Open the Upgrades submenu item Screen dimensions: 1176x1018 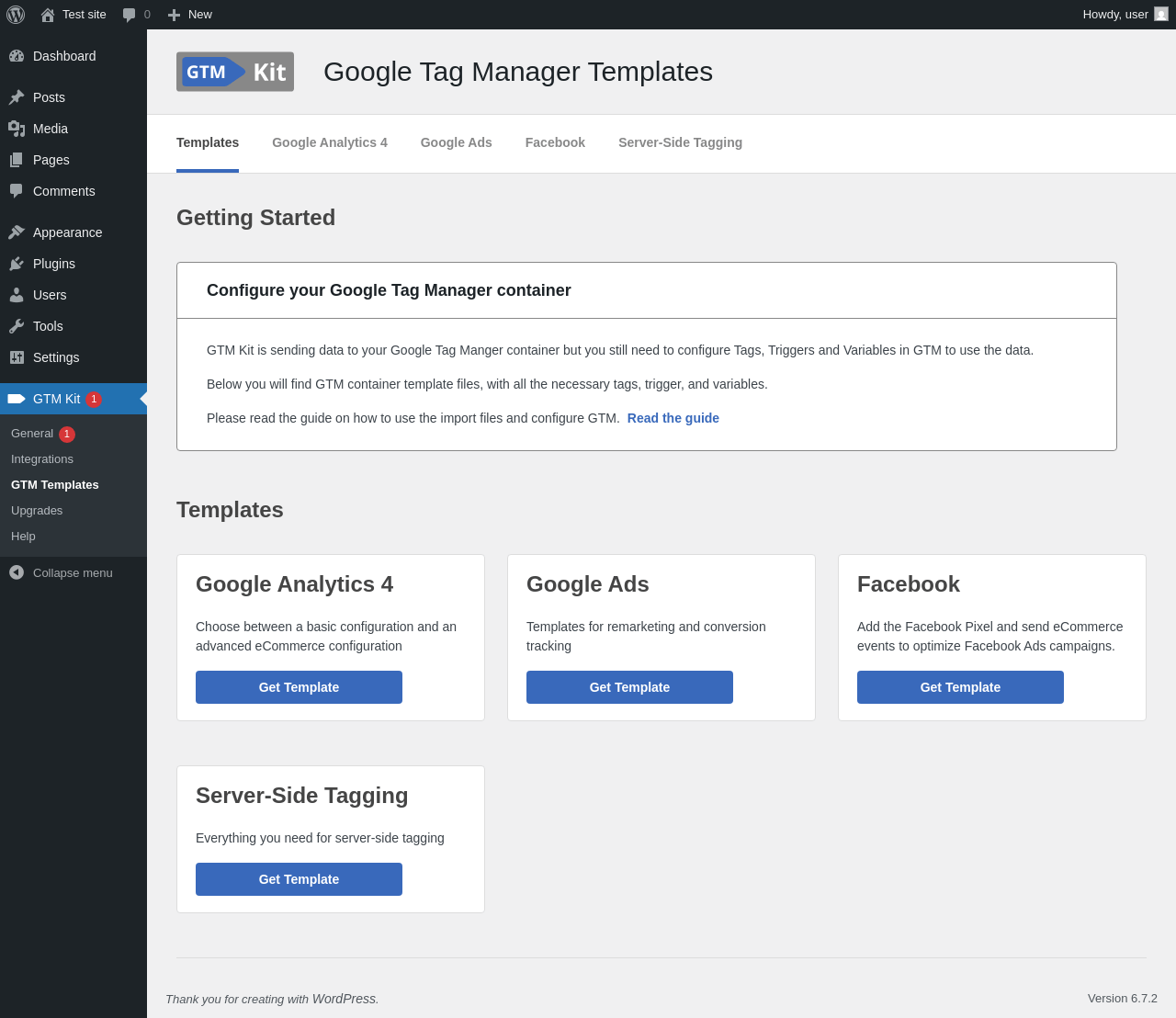(x=37, y=511)
